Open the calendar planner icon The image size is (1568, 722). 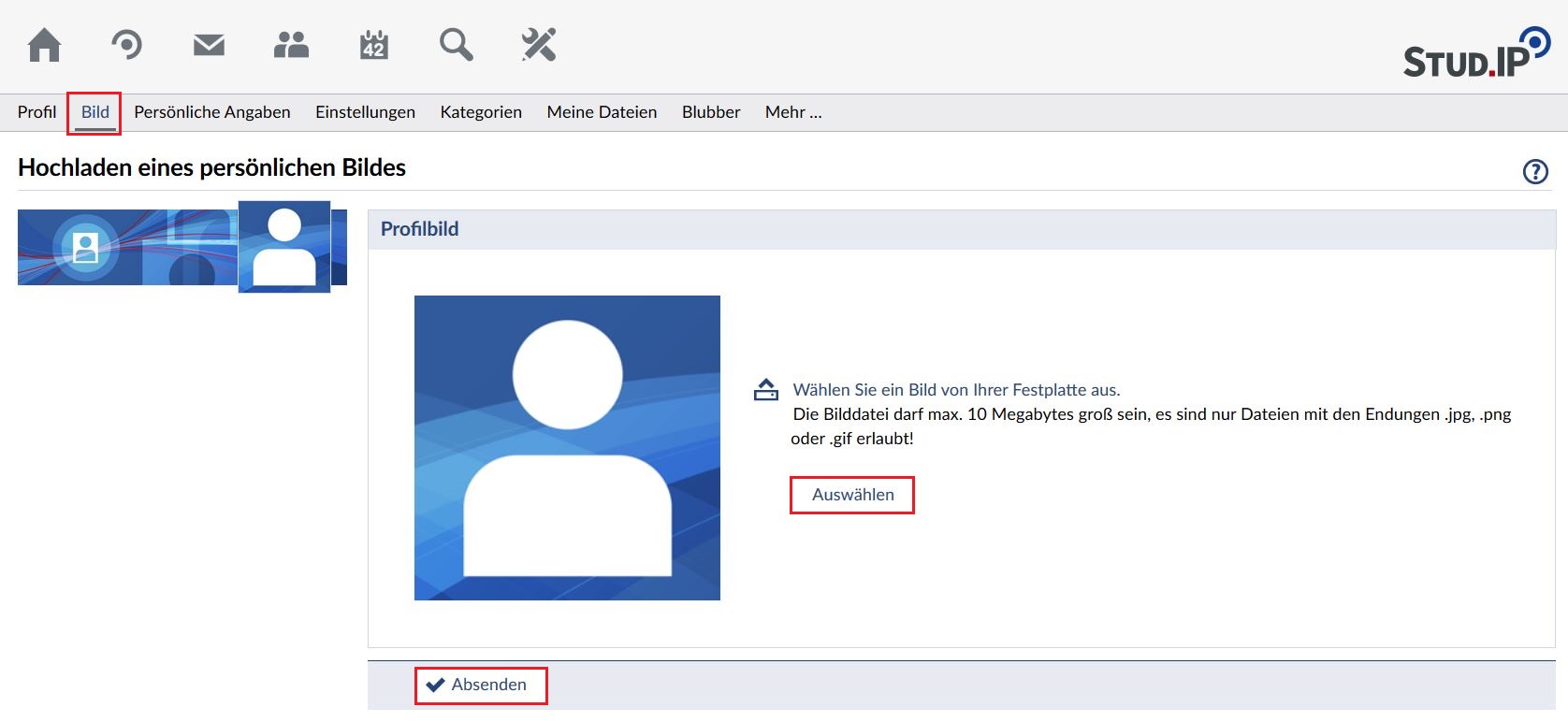coord(373,45)
